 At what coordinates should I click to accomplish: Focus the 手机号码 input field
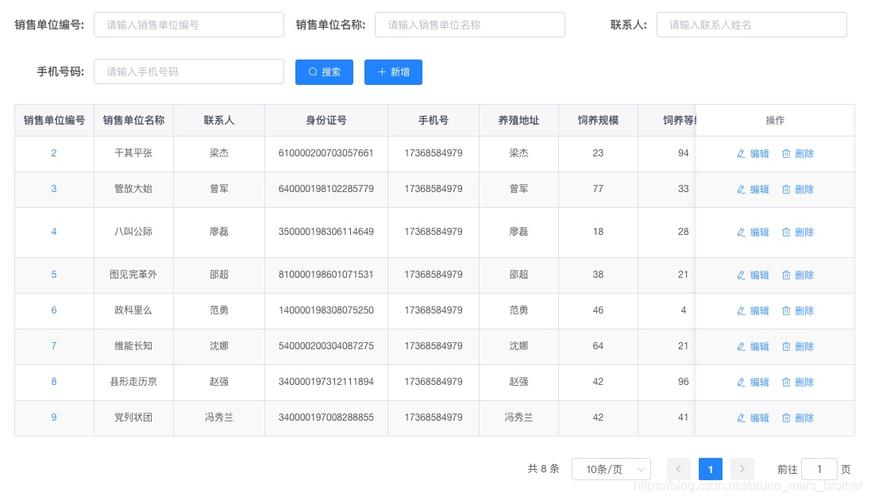pos(189,72)
